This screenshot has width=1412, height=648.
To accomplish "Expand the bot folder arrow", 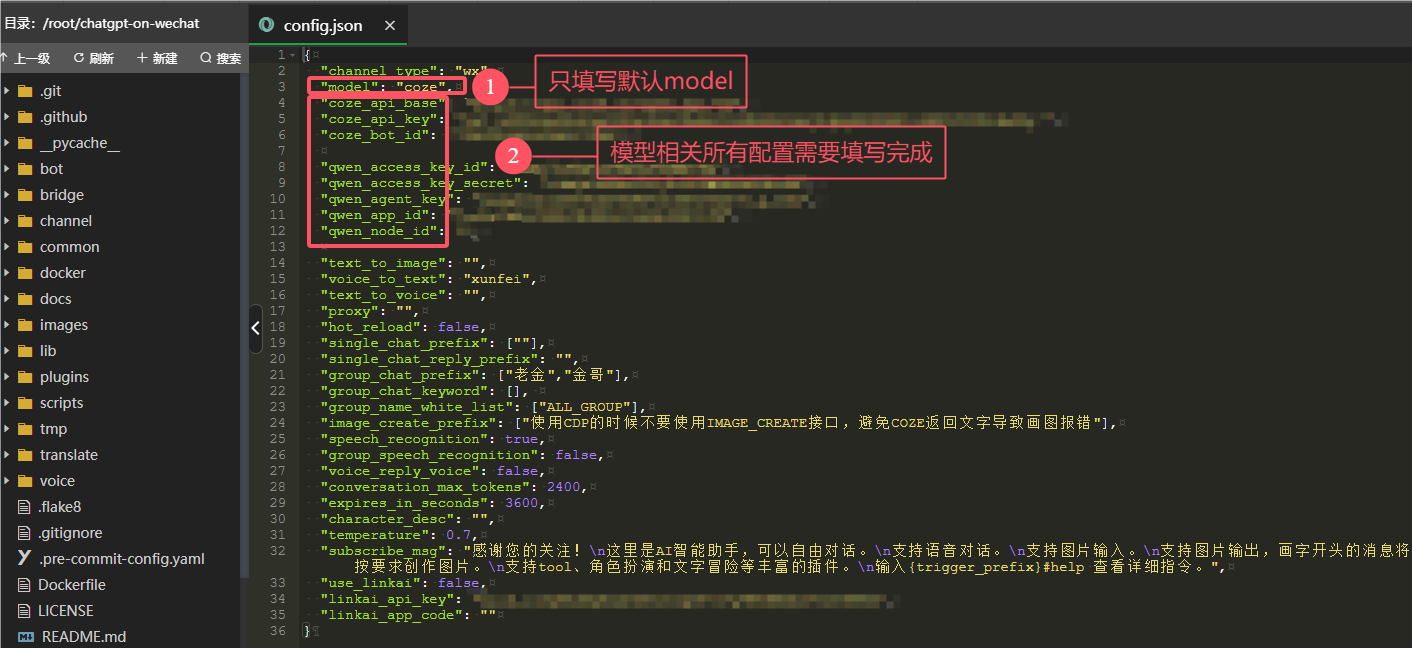I will 7,169.
